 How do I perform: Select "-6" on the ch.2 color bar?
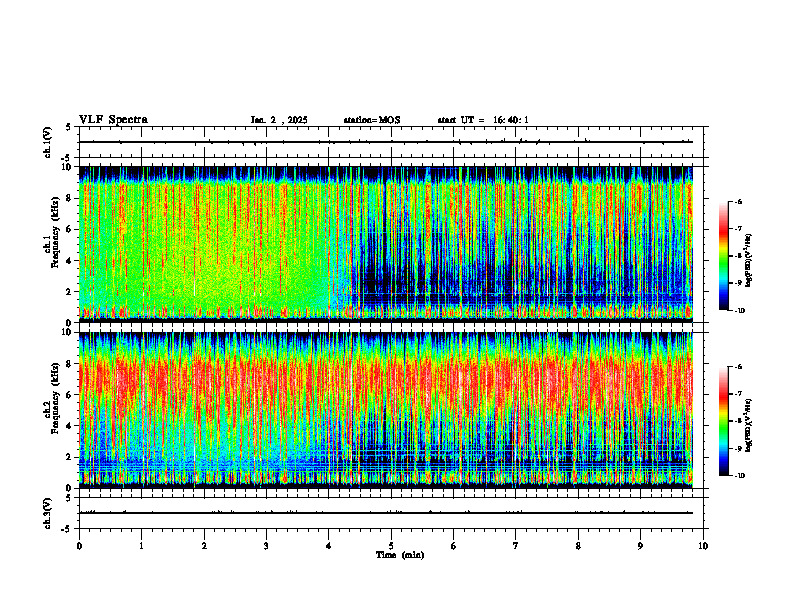pos(738,367)
